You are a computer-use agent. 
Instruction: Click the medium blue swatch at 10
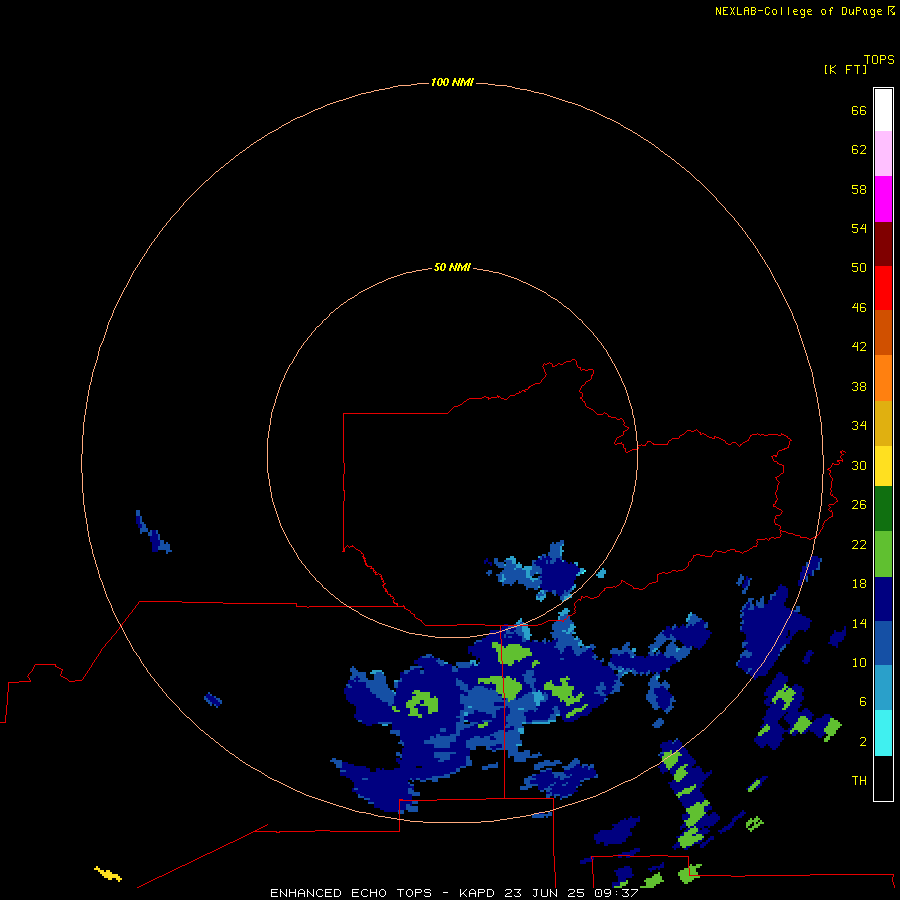[883, 643]
